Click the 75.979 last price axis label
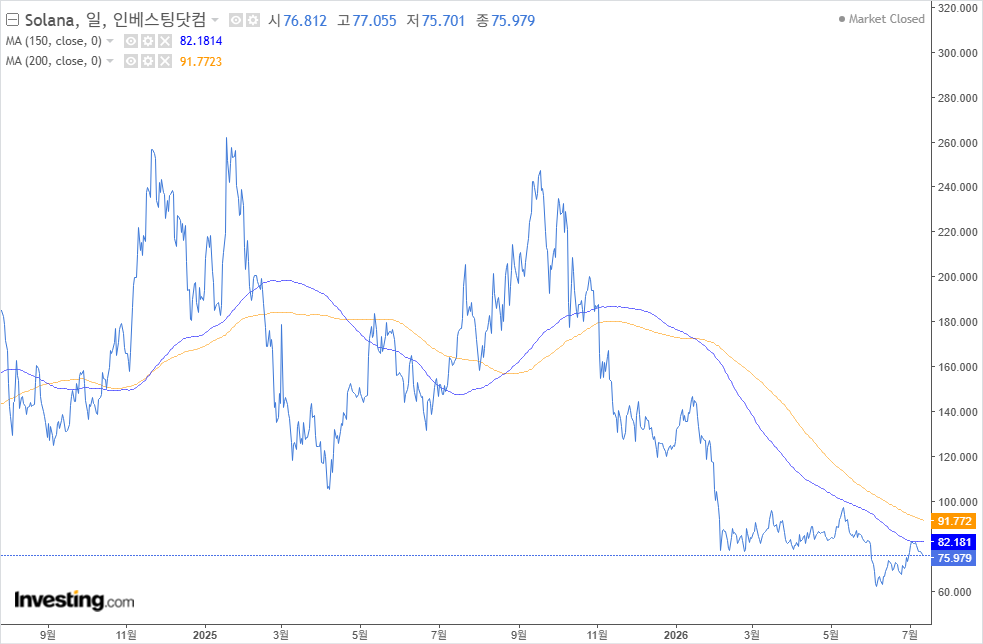The height and width of the screenshot is (644, 983). tap(954, 558)
